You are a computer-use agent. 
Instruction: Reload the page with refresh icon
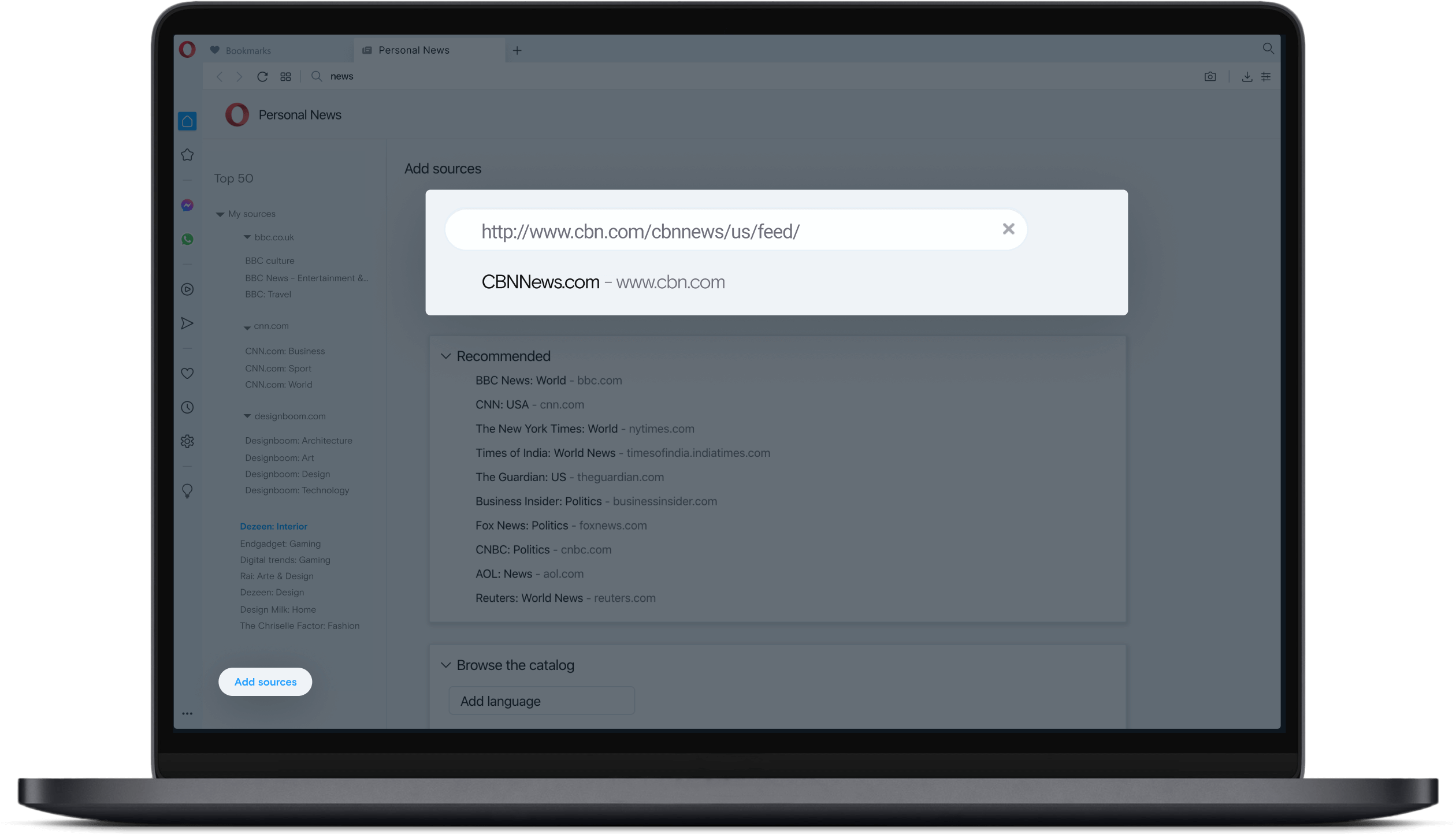(262, 77)
